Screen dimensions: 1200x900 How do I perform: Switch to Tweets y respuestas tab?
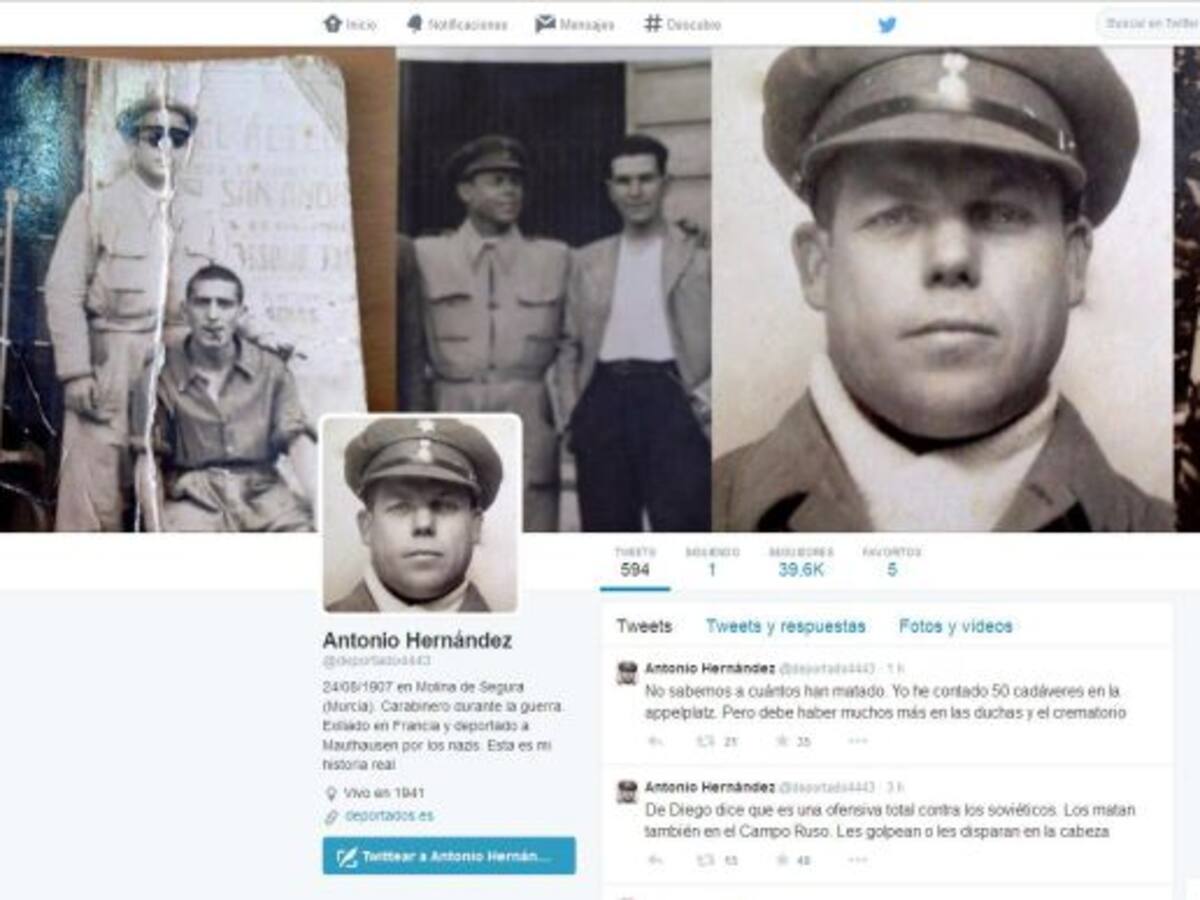pyautogui.click(x=785, y=627)
